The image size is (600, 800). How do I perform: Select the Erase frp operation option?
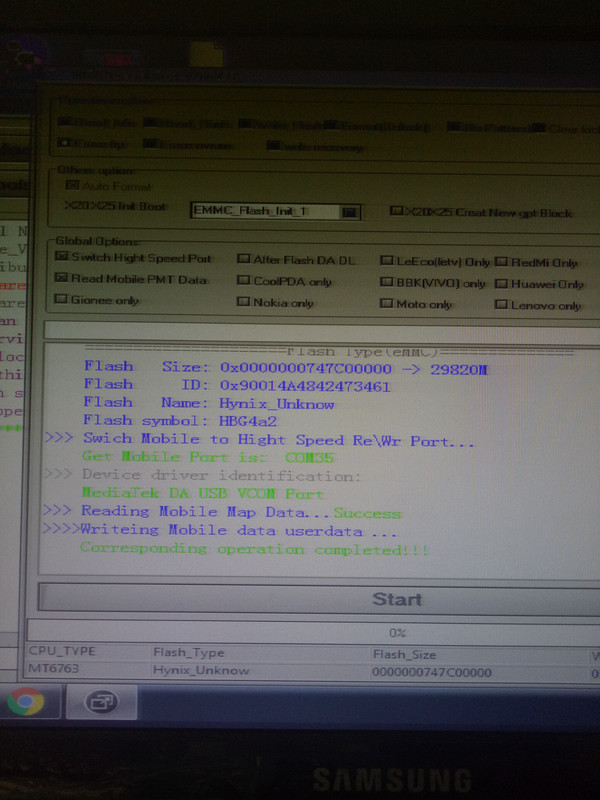92,144
